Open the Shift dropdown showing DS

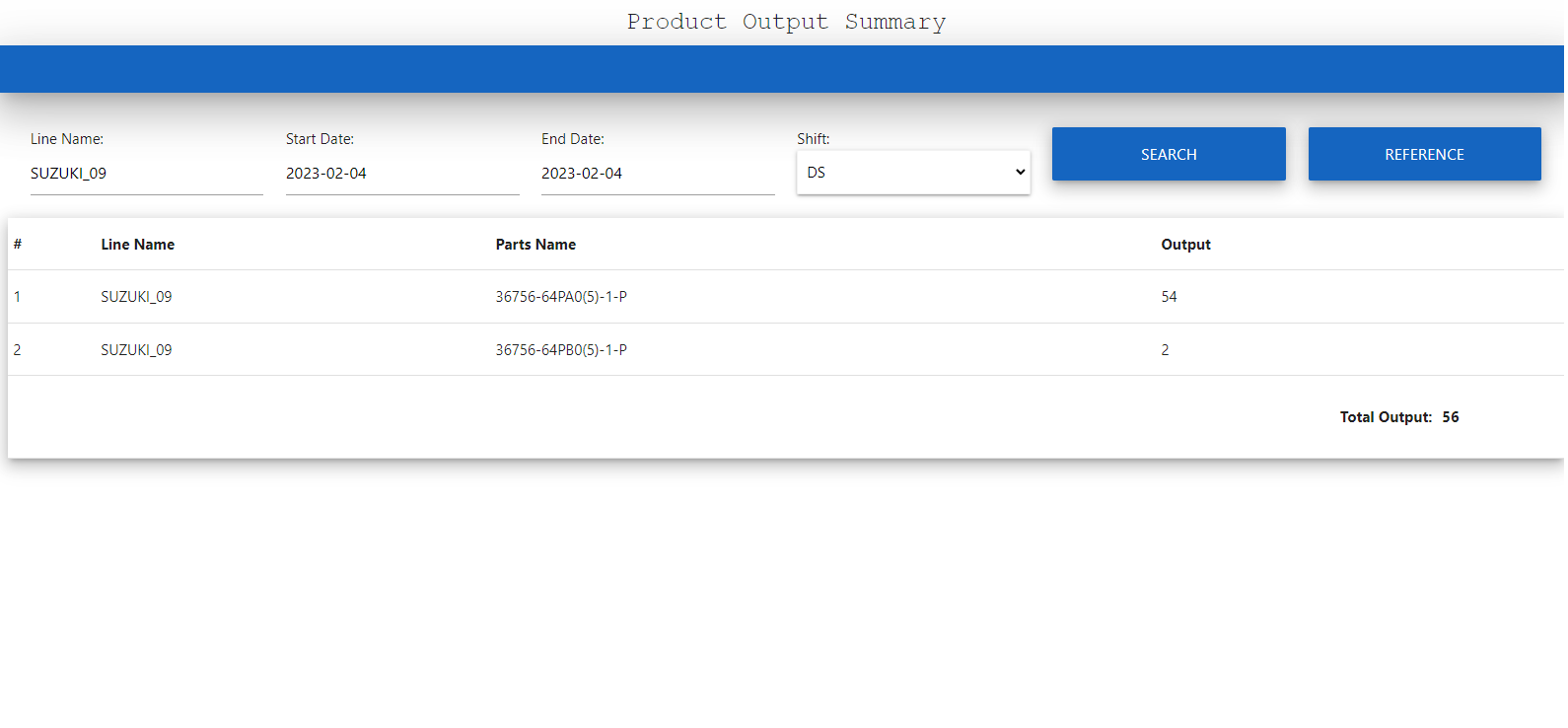tap(912, 173)
